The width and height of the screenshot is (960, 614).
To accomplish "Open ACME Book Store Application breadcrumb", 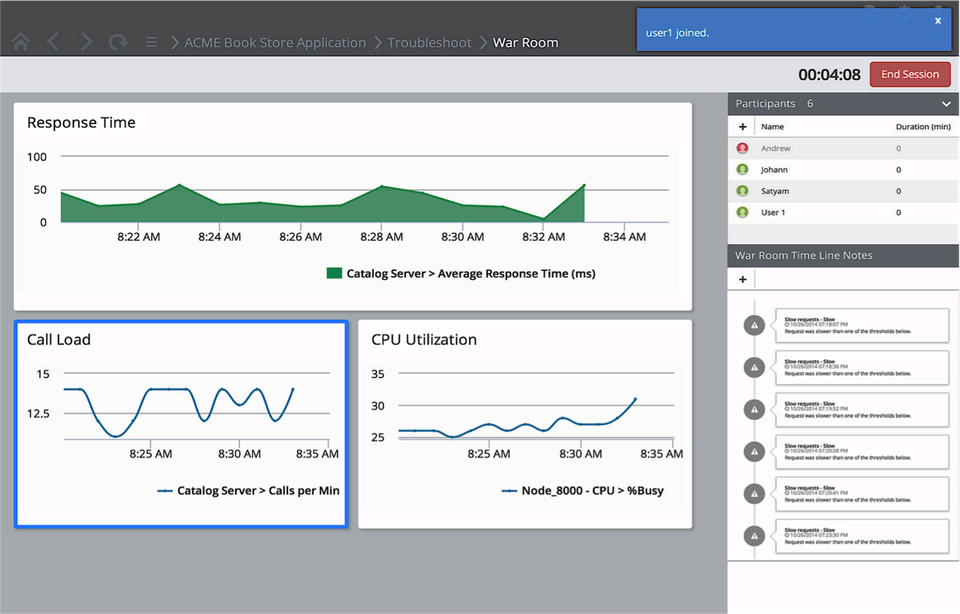I will [275, 43].
